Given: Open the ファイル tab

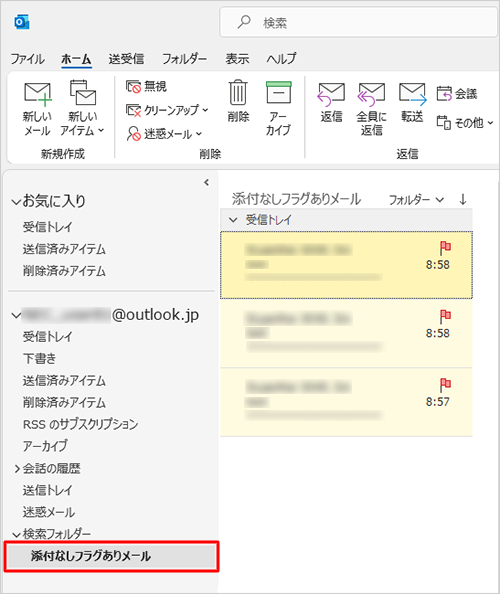Looking at the screenshot, I should [27, 59].
